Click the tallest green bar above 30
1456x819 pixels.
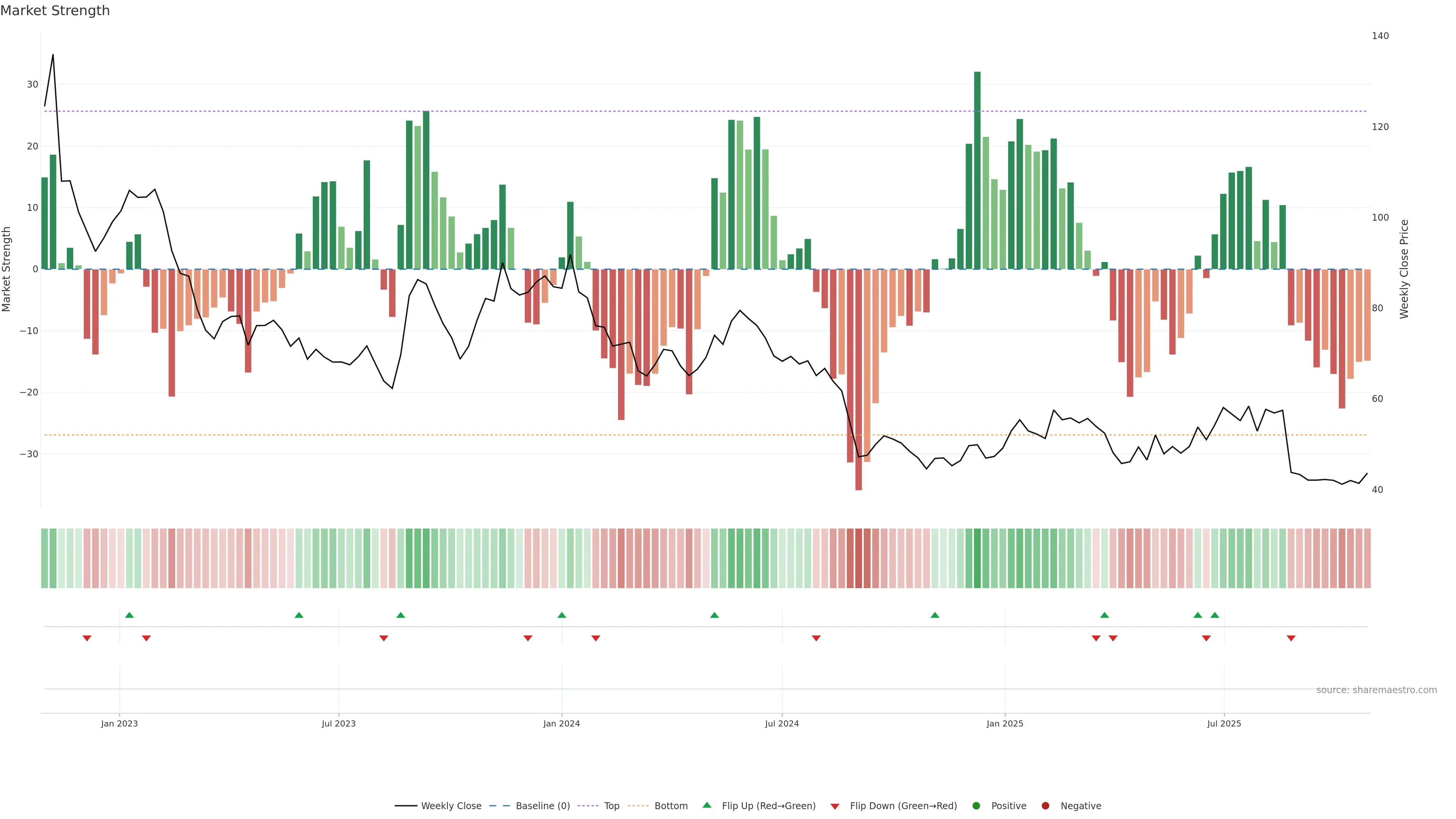[x=977, y=169]
